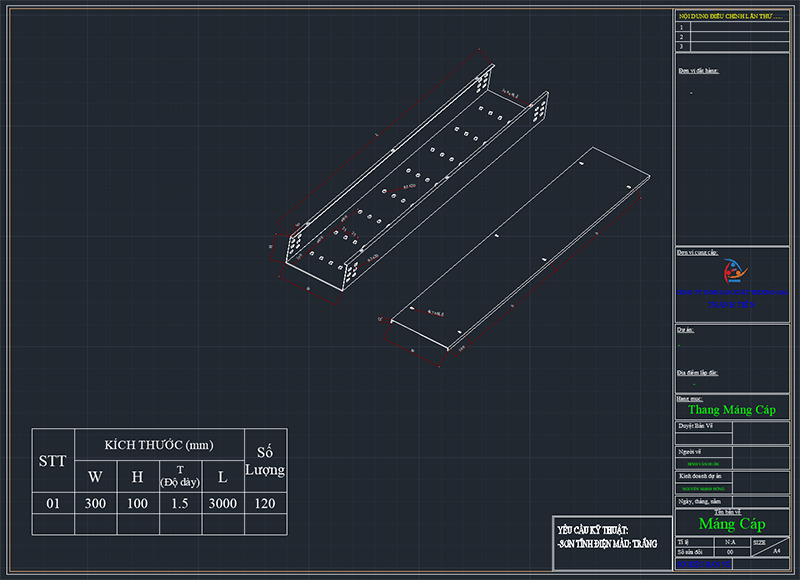Click the 'Số Lượng' column header
The width and height of the screenshot is (800, 580).
pos(264,460)
